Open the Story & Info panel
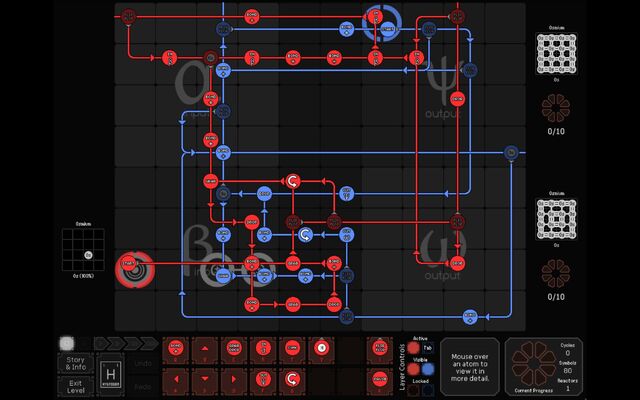This screenshot has width=640, height=400. 76,363
